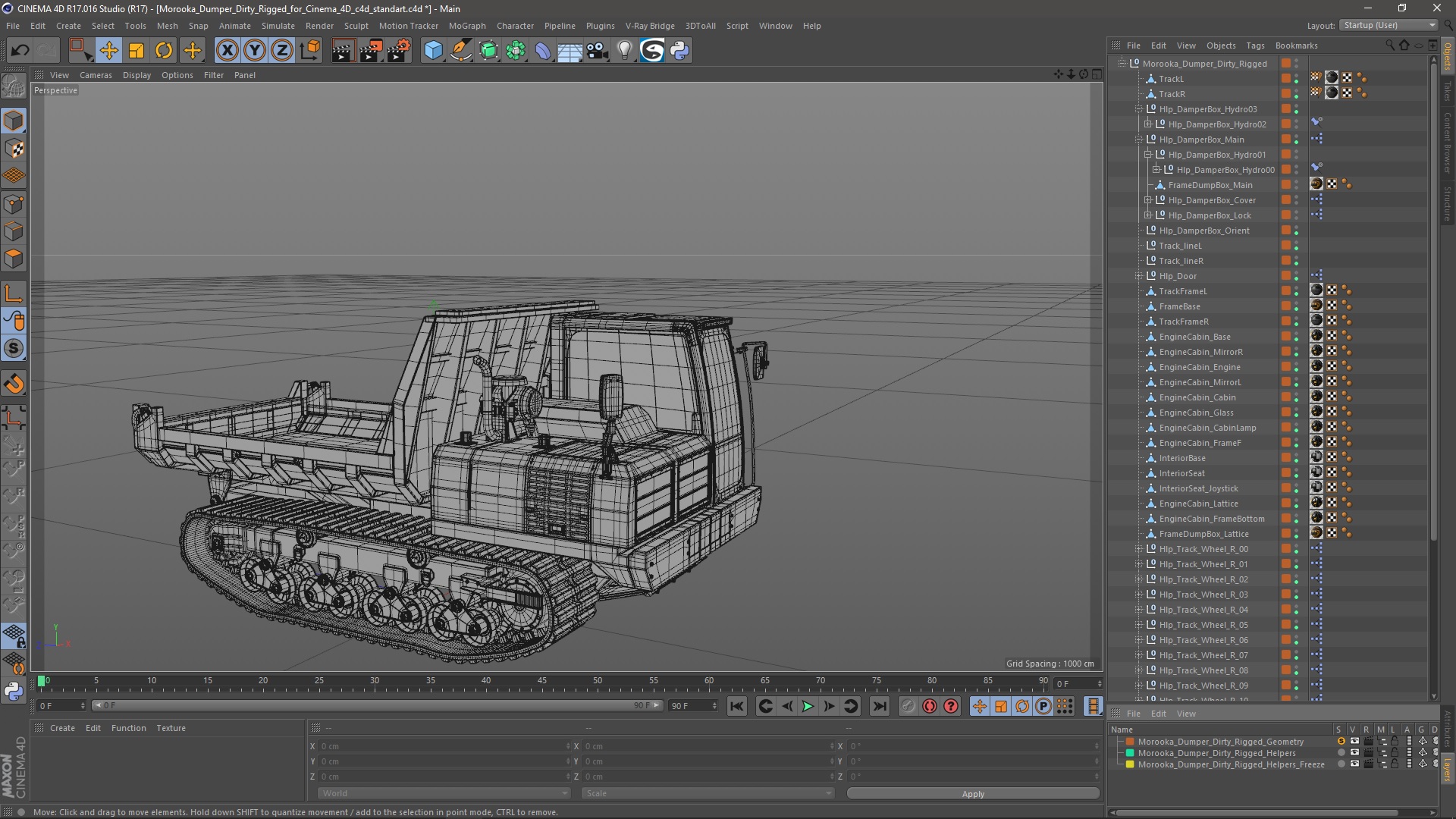Select the Rotate tool icon
1456x819 pixels.
coord(164,51)
